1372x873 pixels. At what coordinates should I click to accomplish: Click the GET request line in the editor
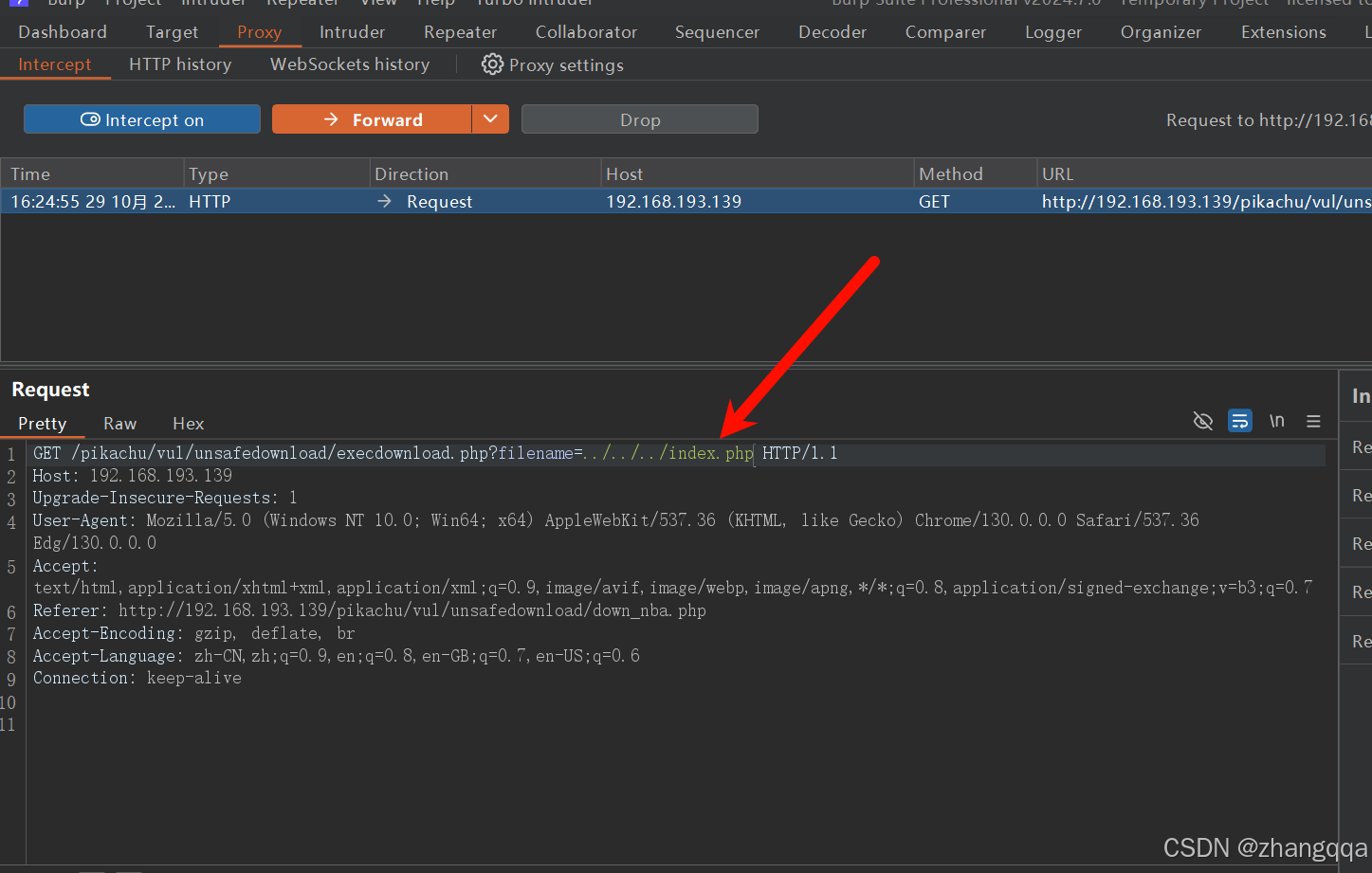435,453
